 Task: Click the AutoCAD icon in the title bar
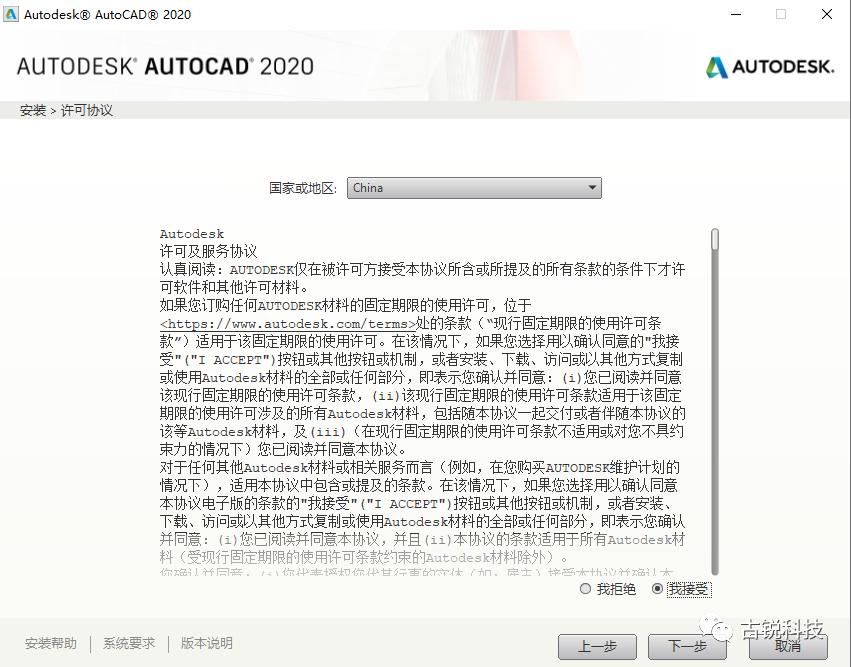pos(12,14)
